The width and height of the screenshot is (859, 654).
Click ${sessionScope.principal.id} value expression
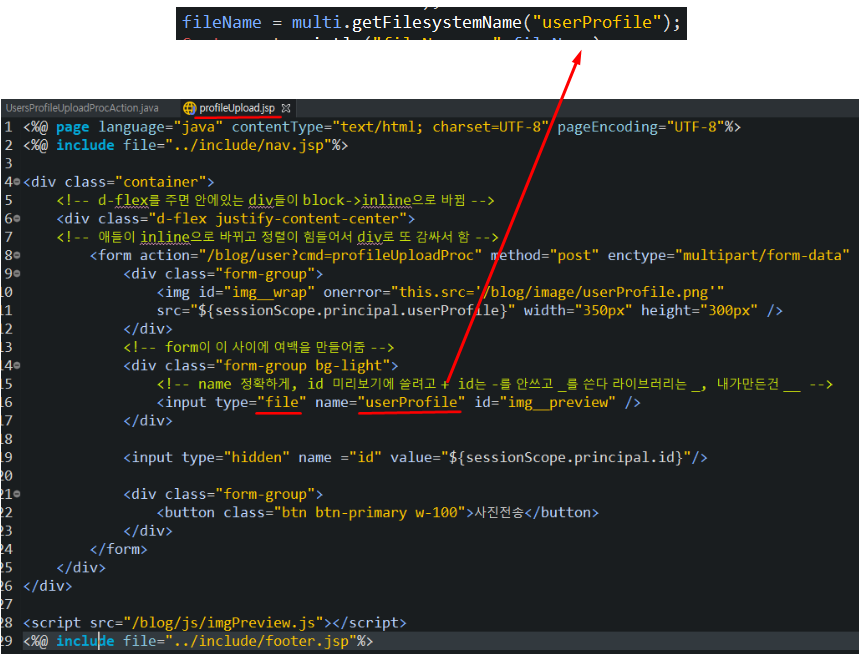pyautogui.click(x=566, y=457)
